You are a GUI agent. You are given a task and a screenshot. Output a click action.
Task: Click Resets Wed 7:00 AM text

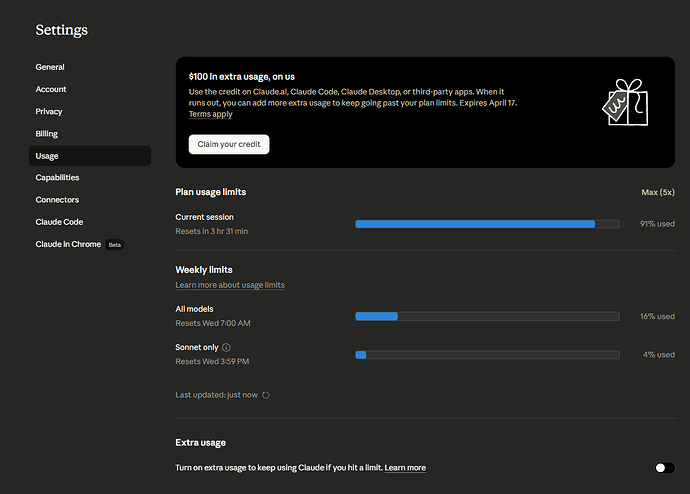coord(213,323)
